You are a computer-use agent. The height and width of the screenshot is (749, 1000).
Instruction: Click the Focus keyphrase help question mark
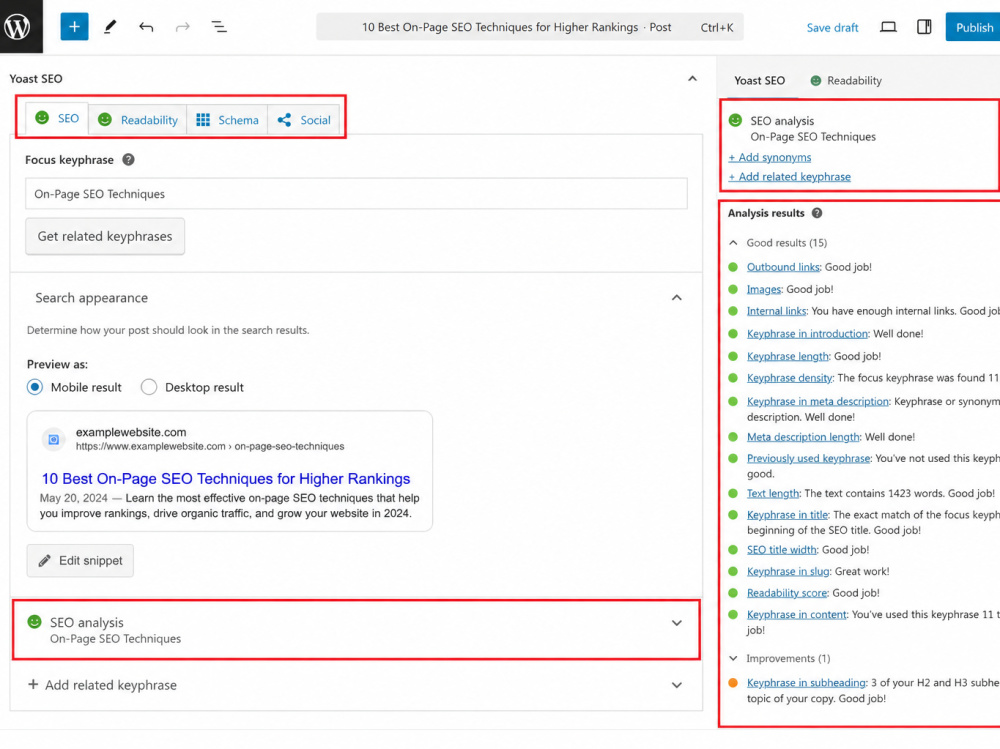(x=128, y=159)
